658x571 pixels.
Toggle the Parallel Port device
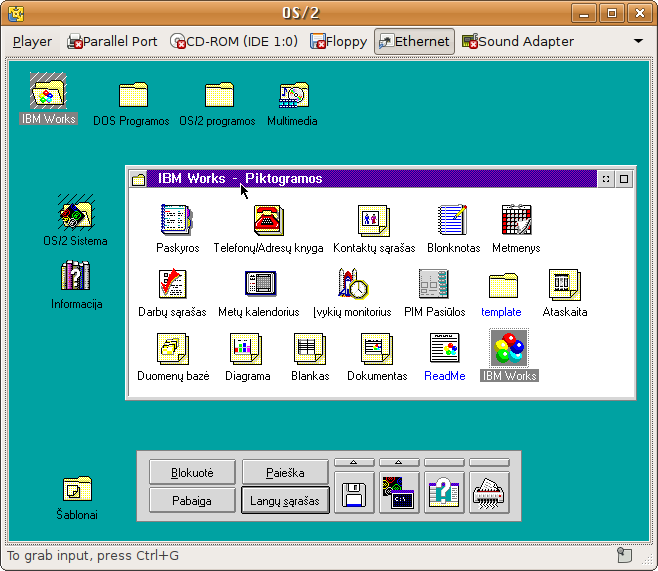112,42
